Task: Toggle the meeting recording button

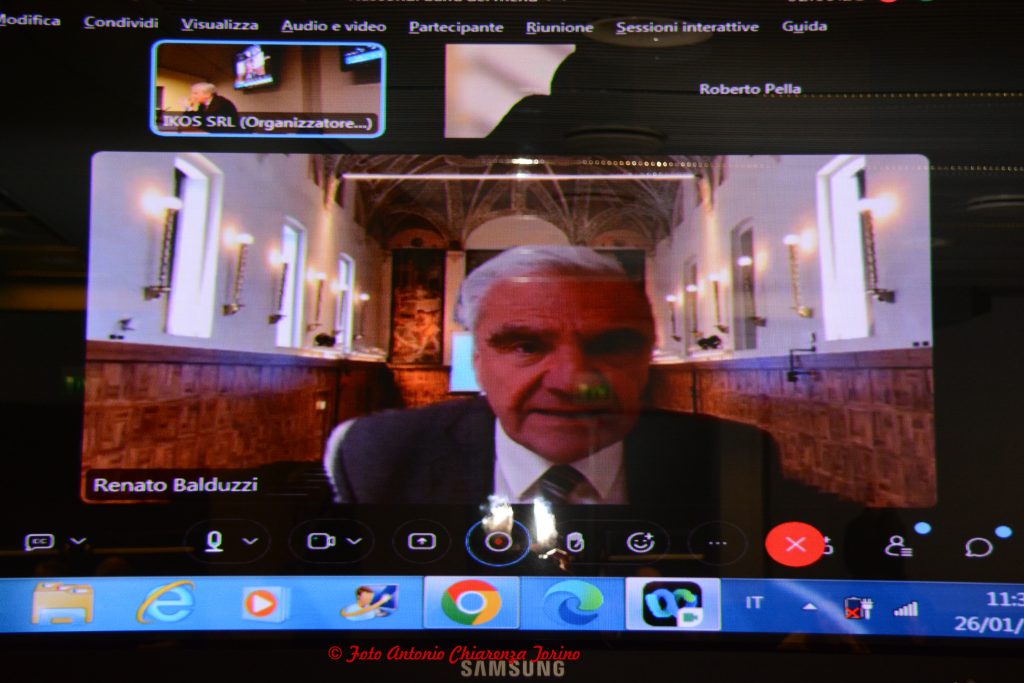Action: click(498, 542)
